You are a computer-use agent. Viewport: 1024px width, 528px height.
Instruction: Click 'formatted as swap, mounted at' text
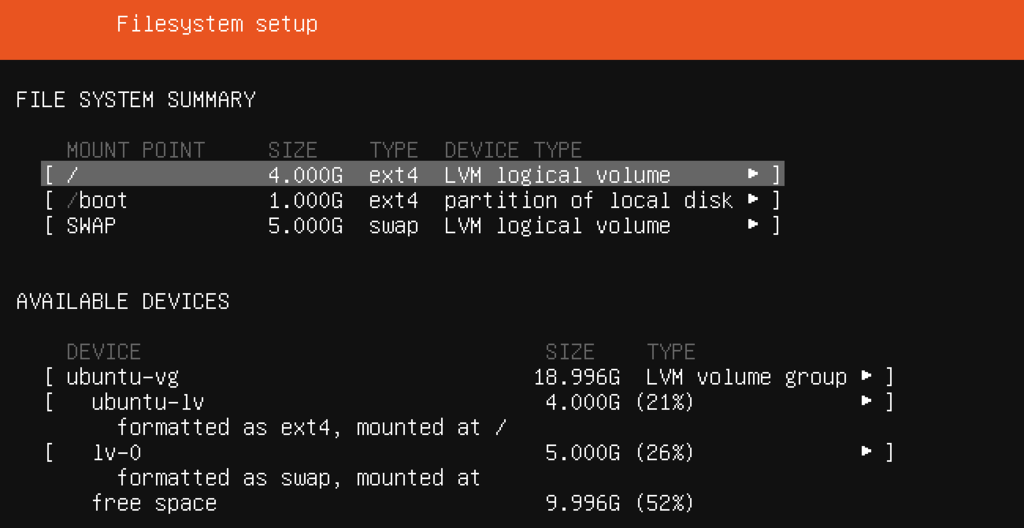pyautogui.click(x=298, y=478)
